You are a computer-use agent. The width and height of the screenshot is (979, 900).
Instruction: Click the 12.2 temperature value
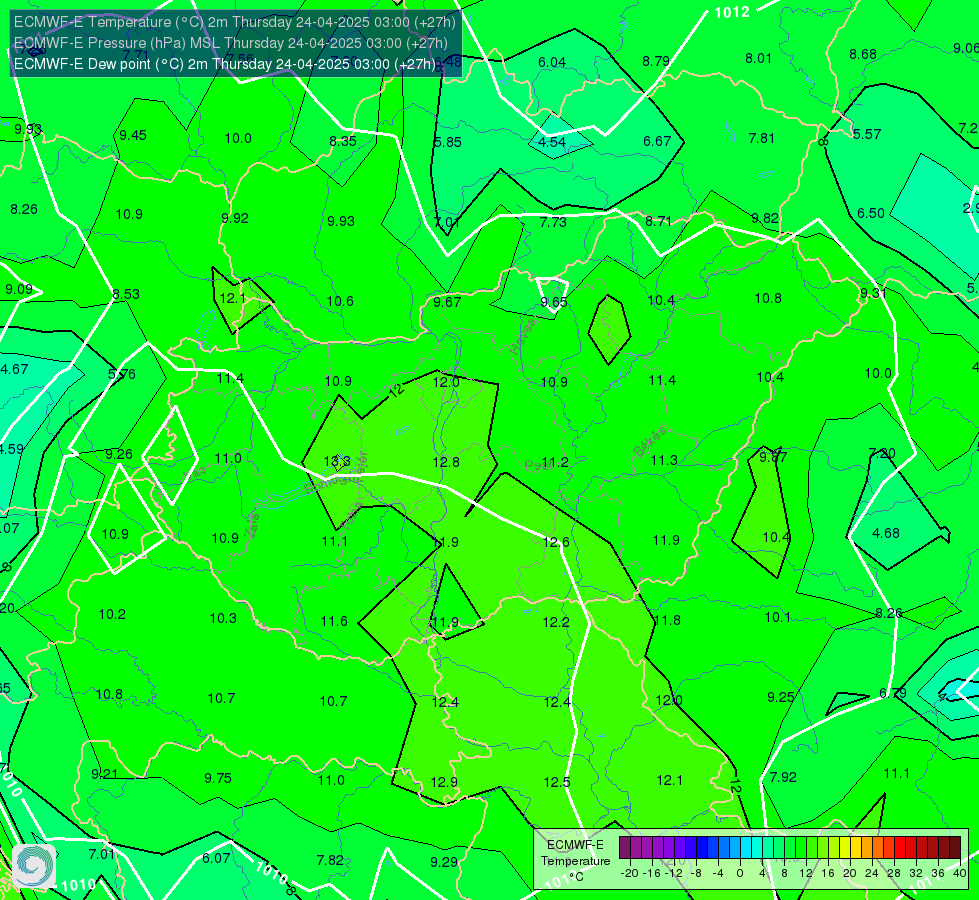tap(556, 622)
